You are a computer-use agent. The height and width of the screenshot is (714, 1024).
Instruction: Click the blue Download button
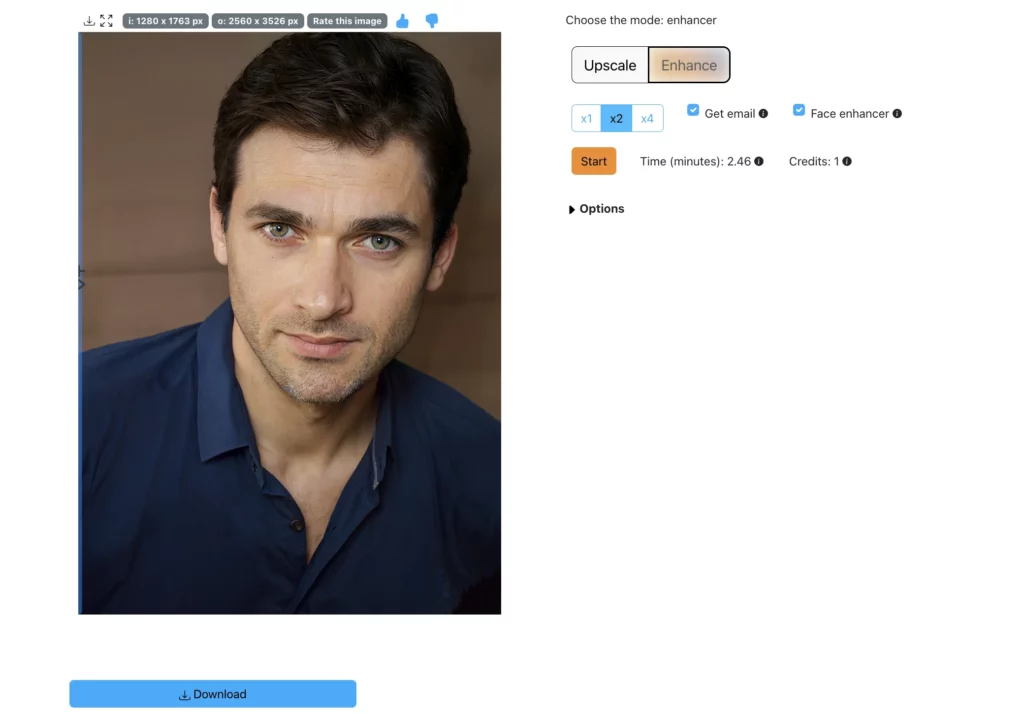[212, 693]
